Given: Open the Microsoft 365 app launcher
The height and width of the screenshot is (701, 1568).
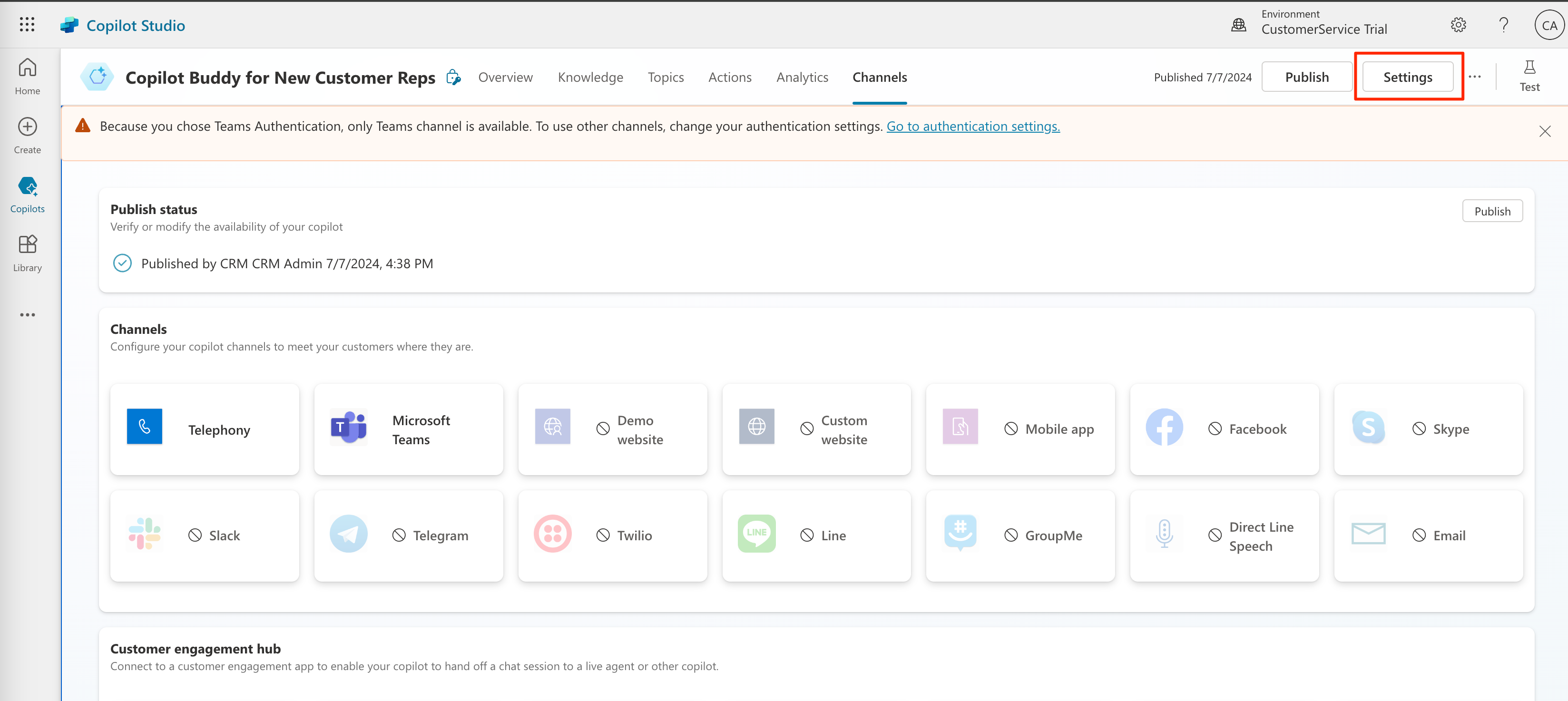Looking at the screenshot, I should click(27, 24).
